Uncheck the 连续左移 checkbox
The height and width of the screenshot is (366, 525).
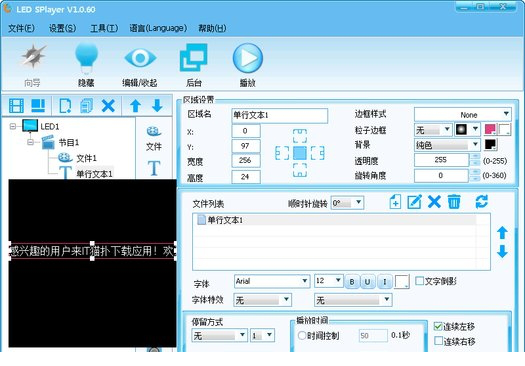click(438, 326)
